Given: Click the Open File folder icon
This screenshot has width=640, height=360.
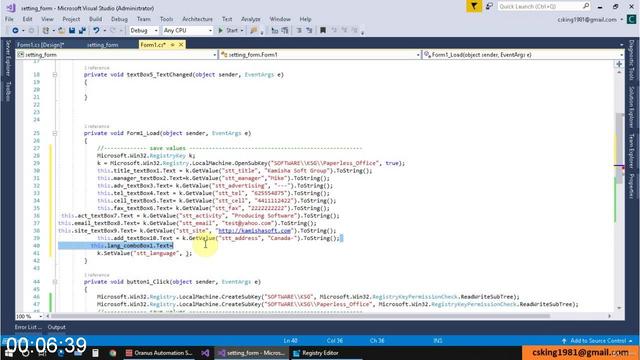Looking at the screenshot, I should [x=62, y=31].
